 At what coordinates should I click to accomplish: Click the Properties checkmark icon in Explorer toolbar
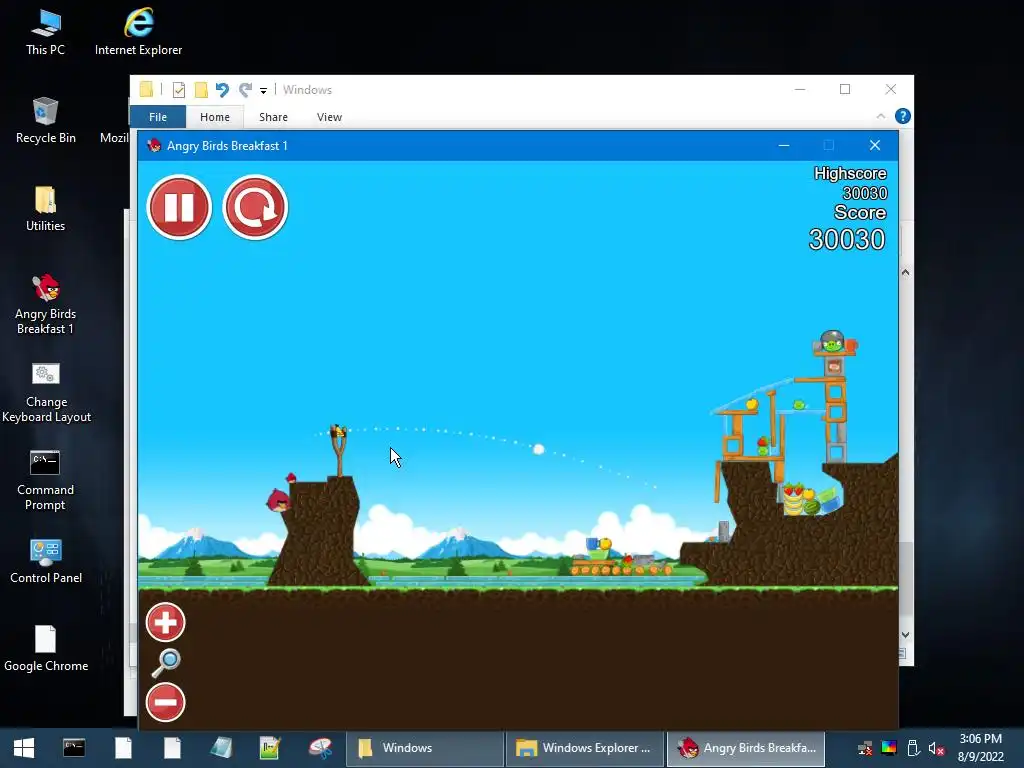pyautogui.click(x=178, y=89)
